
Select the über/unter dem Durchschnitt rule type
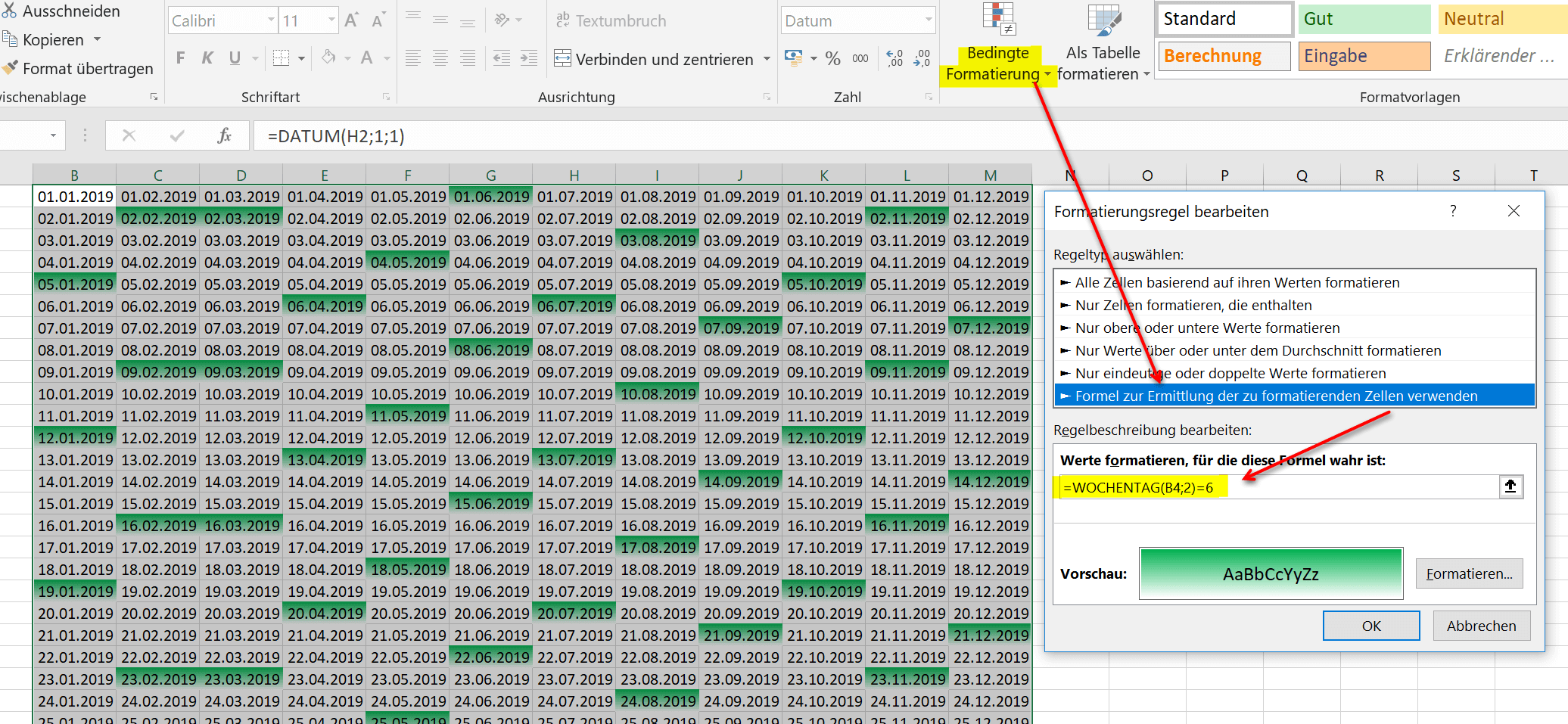pos(1294,350)
